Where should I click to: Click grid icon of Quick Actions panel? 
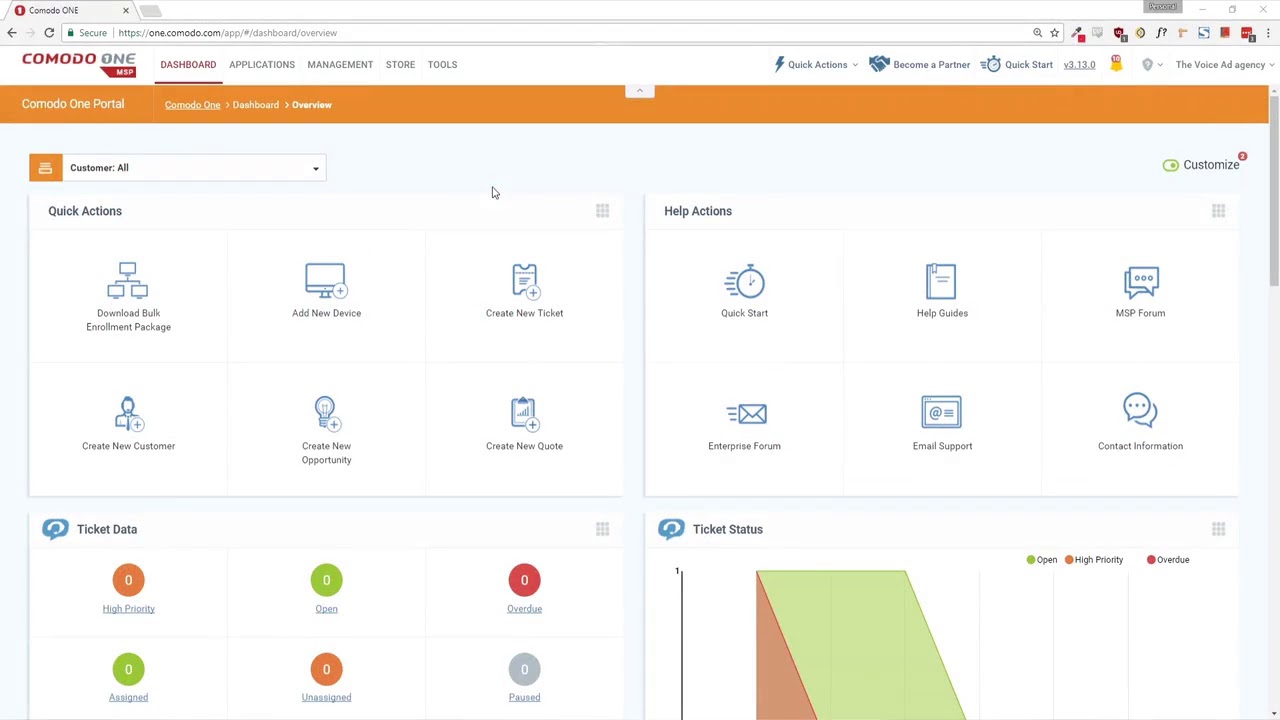[x=602, y=211]
